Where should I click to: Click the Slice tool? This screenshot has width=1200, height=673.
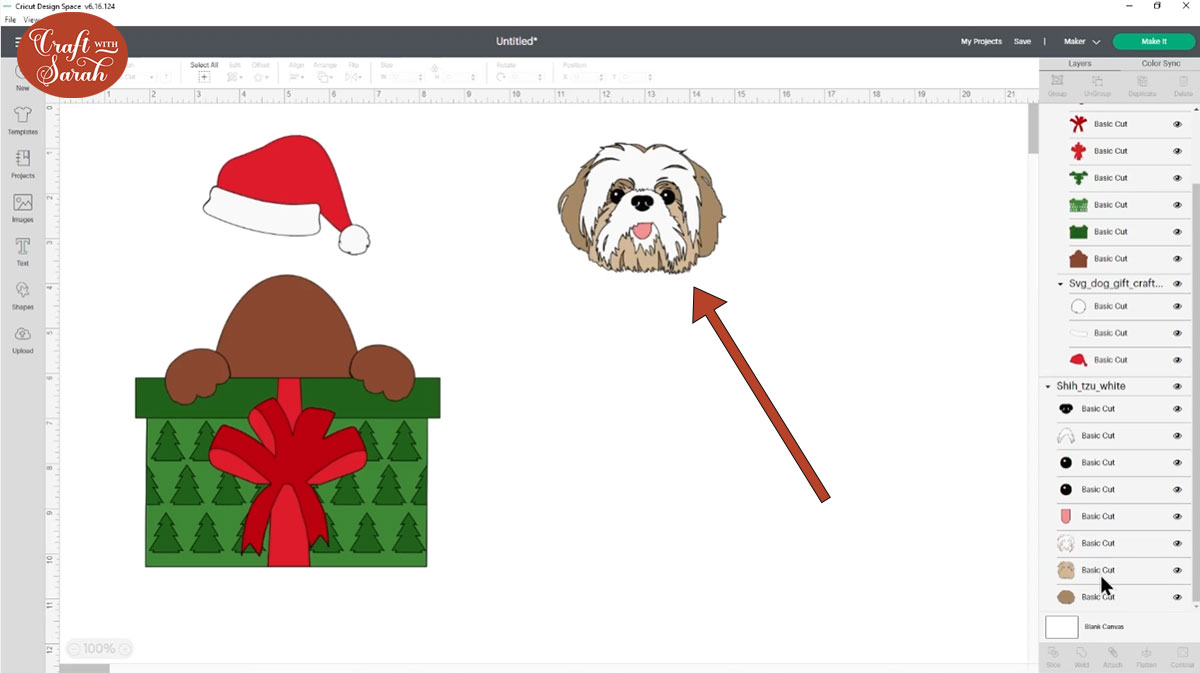coord(1053,657)
